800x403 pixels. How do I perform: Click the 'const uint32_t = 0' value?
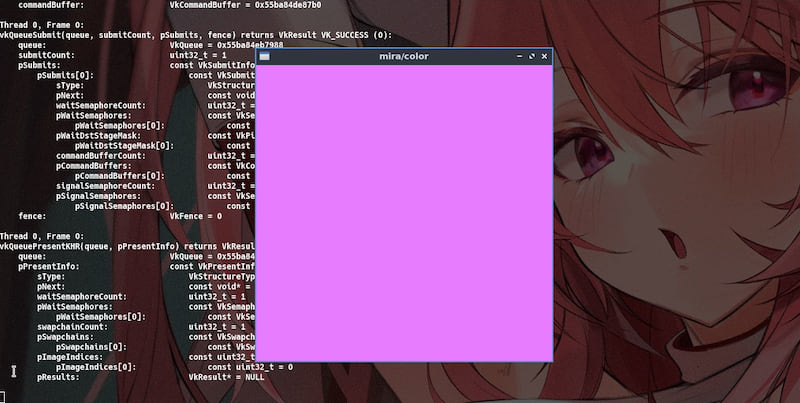[x=250, y=367]
